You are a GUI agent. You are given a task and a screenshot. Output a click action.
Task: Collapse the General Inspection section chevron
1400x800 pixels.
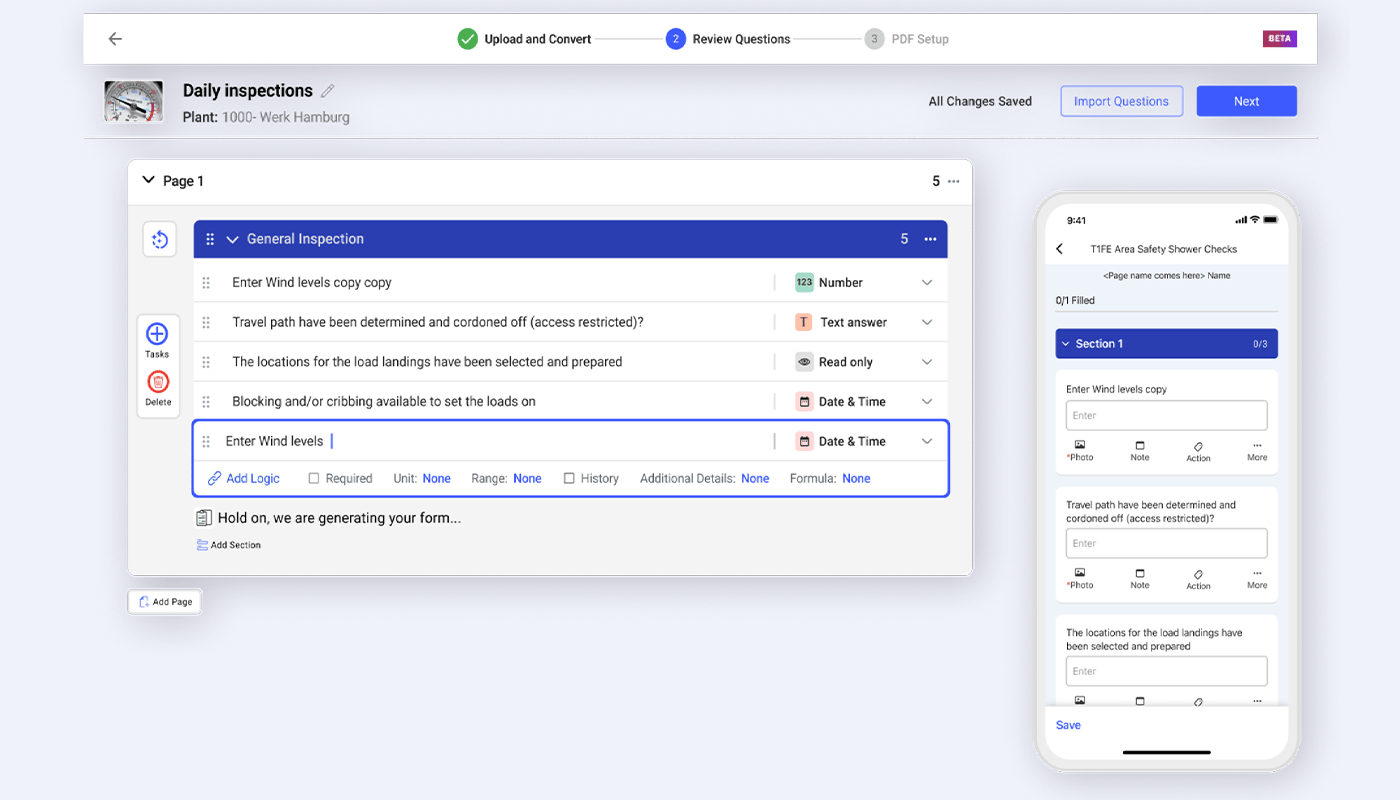(233, 239)
